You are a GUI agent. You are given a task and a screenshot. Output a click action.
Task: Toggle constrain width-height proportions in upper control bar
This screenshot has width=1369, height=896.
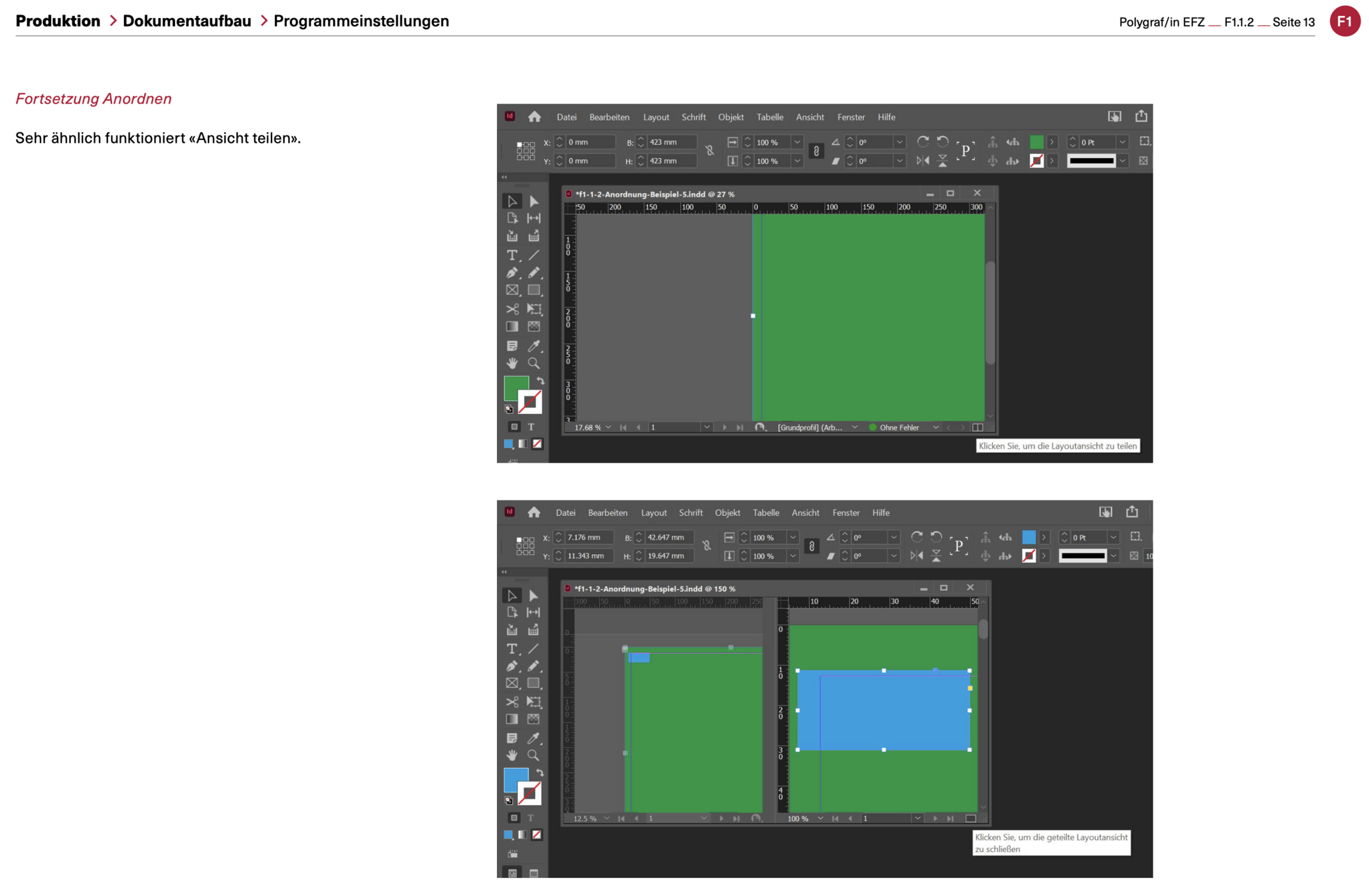[x=709, y=151]
